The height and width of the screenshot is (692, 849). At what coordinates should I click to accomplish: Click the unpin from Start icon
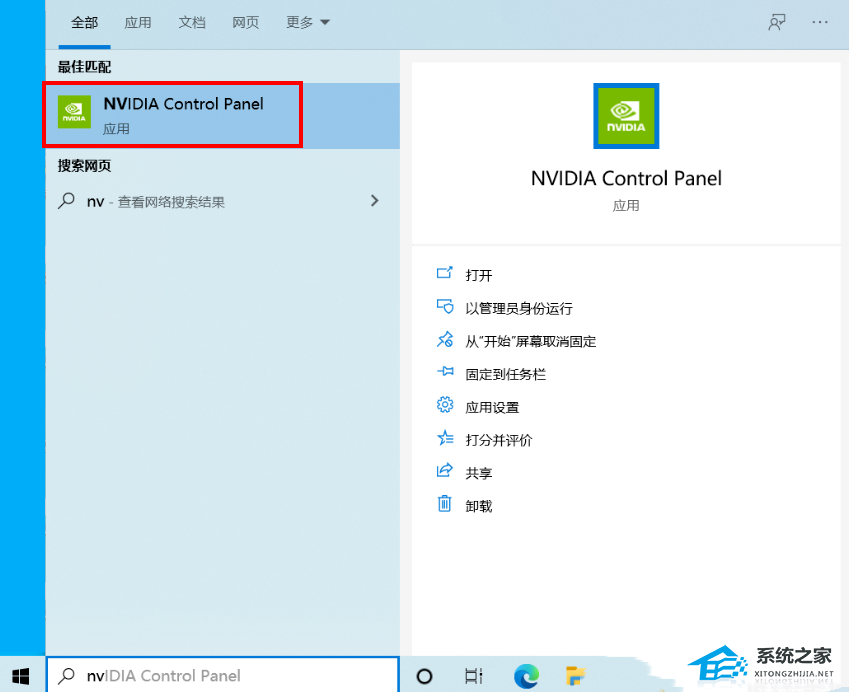click(445, 339)
